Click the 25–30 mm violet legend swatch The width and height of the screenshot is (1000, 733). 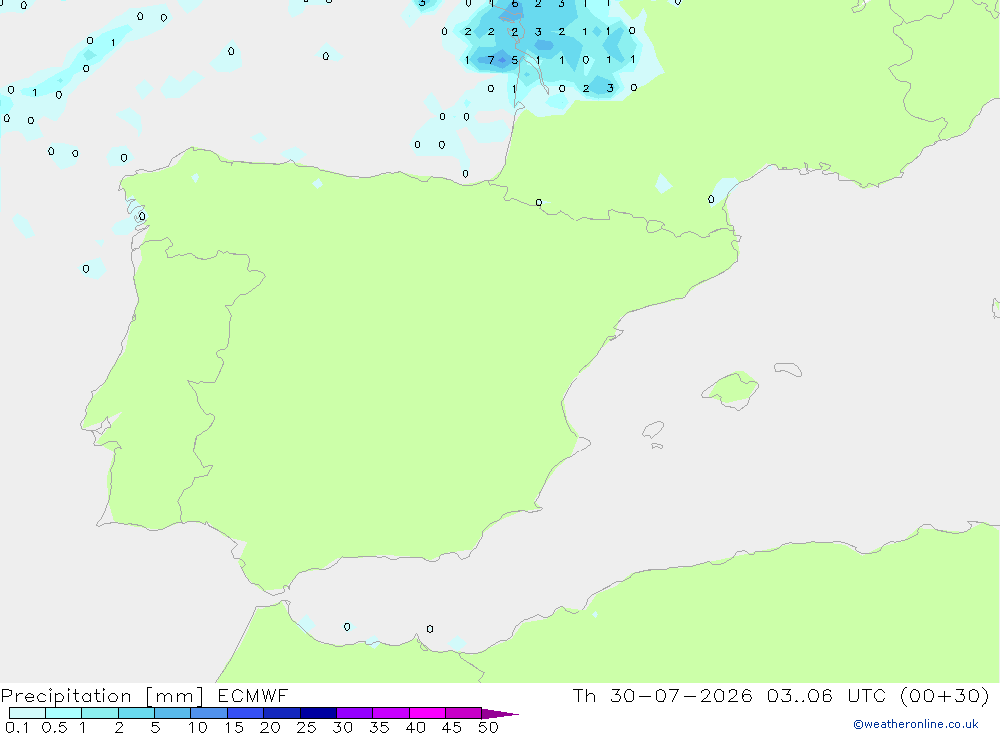[318, 713]
